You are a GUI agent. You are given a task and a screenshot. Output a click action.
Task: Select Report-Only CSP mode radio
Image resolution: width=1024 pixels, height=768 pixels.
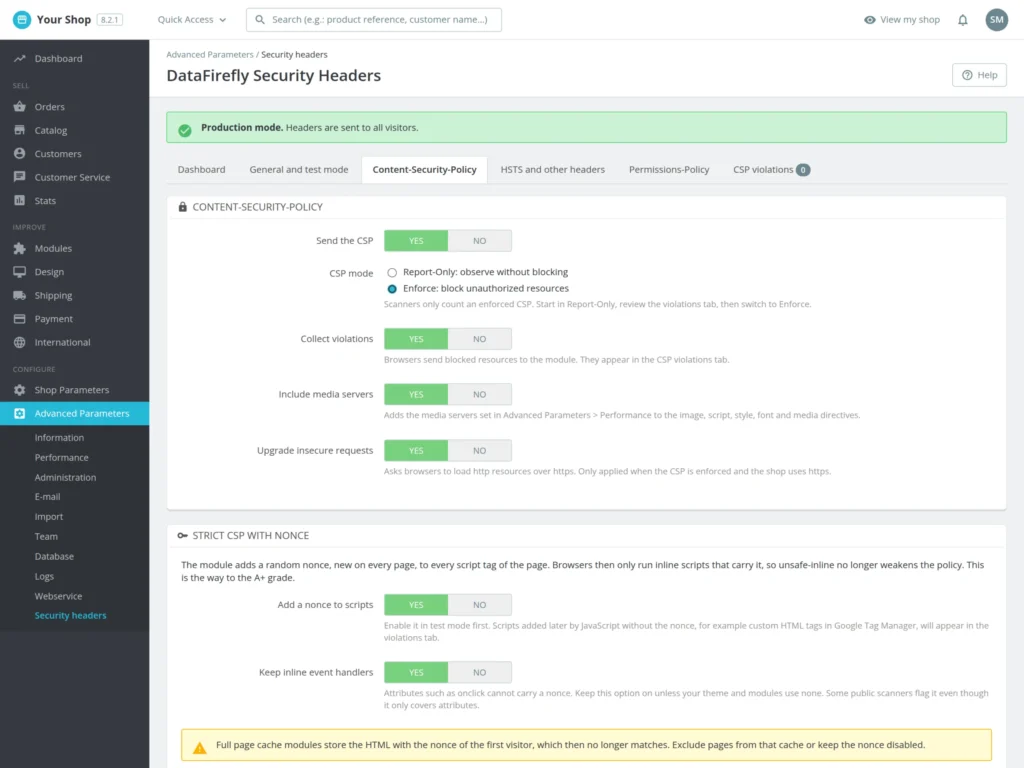coord(392,272)
